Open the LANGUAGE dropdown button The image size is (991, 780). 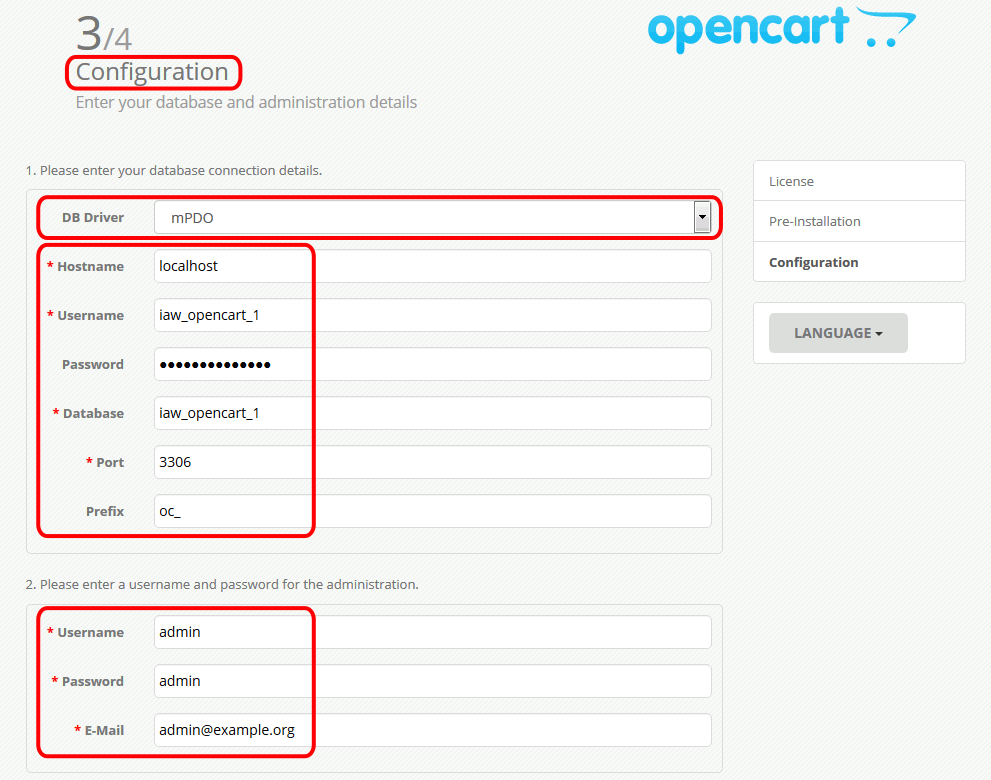(x=838, y=333)
